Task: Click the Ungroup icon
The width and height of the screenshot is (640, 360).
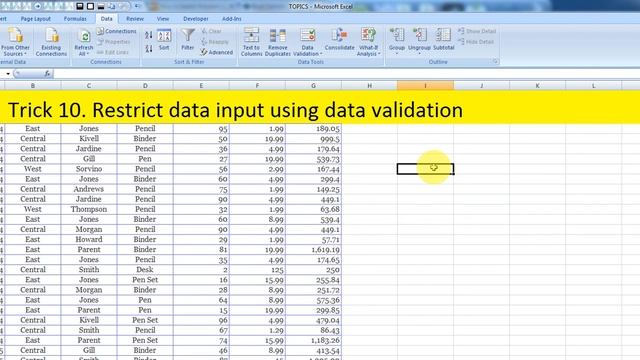Action: 419,36
